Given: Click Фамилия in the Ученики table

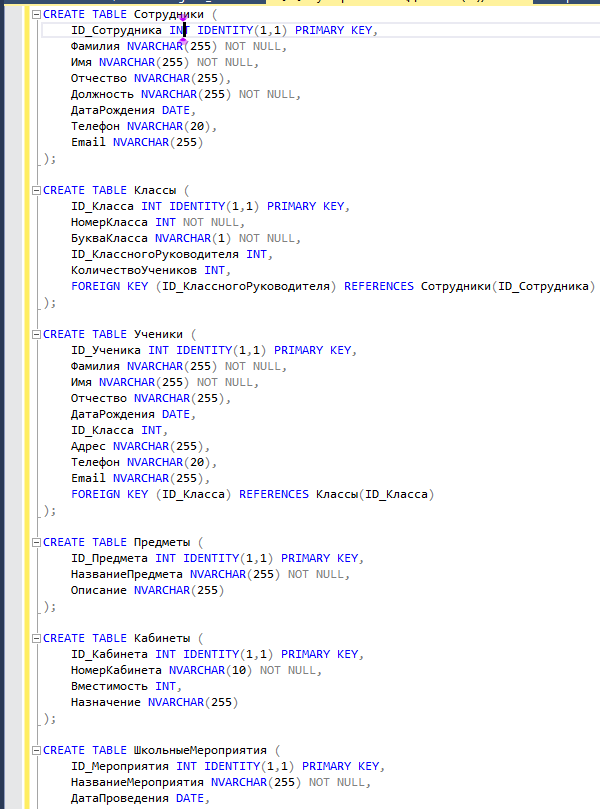Looking at the screenshot, I should (95, 366).
